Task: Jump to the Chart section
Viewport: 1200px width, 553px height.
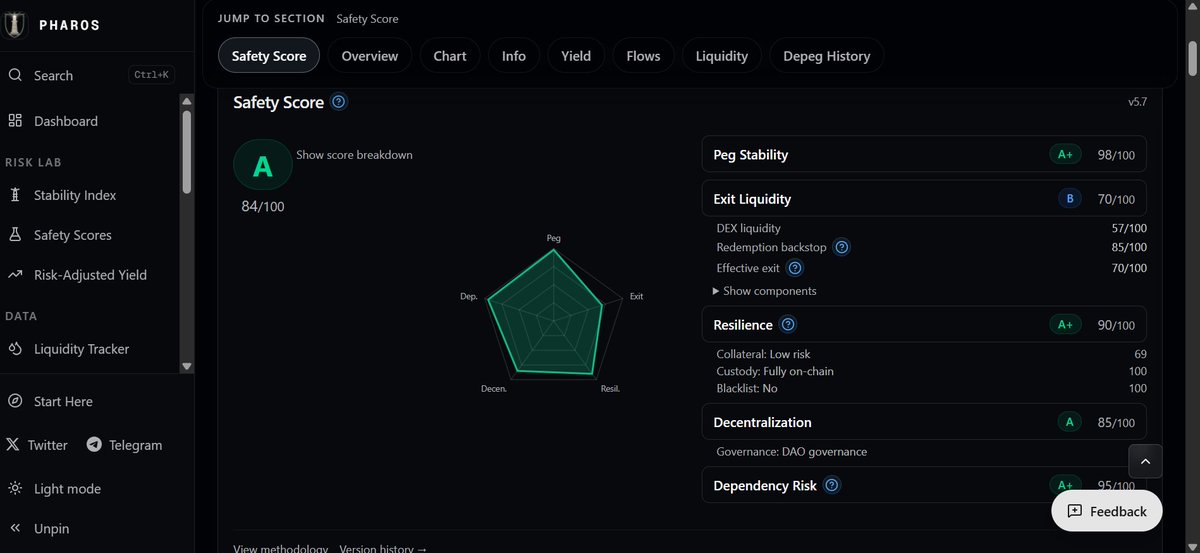Action: [x=450, y=56]
